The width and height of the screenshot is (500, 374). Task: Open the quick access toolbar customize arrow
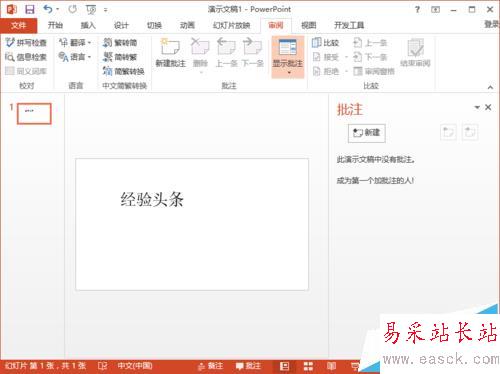point(105,10)
